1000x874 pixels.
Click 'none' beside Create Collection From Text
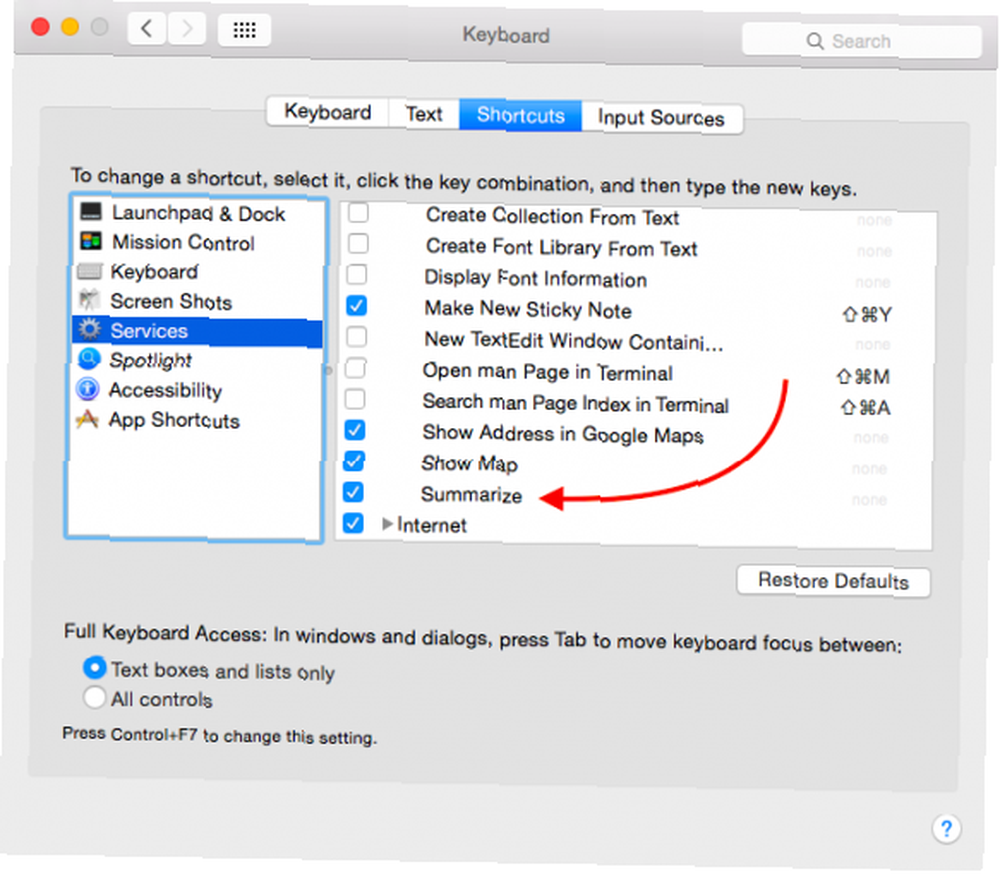coord(874,220)
